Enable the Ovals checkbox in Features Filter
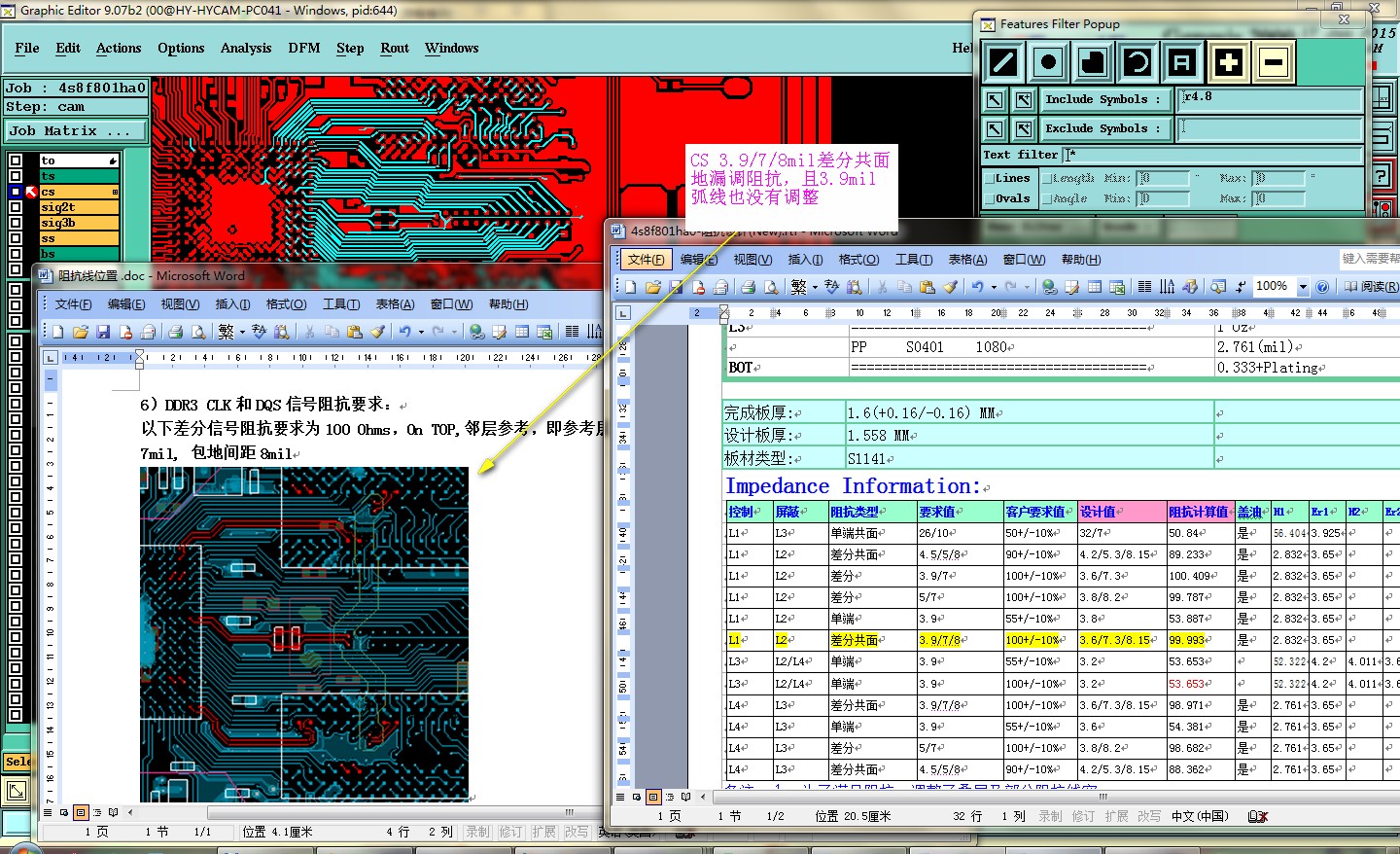The height and width of the screenshot is (854, 1400). click(989, 199)
